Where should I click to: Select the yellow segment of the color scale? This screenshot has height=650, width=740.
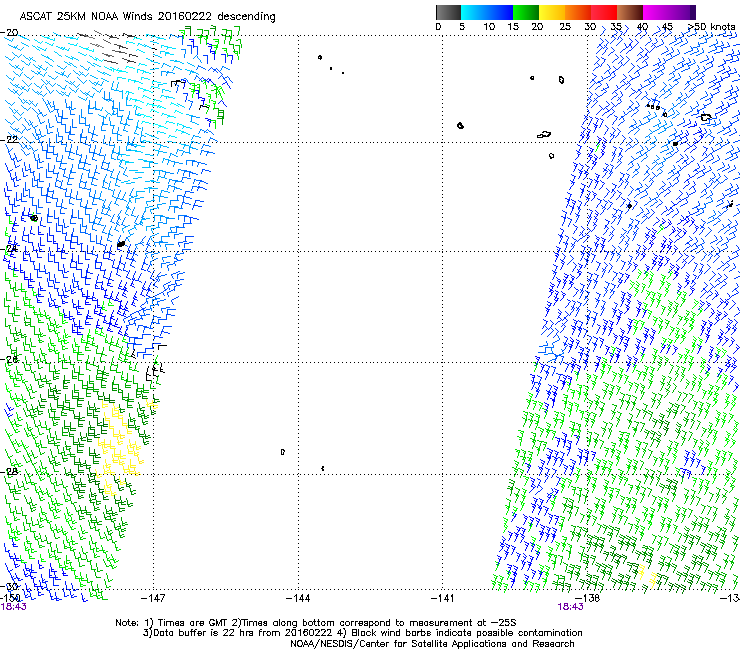[x=552, y=12]
